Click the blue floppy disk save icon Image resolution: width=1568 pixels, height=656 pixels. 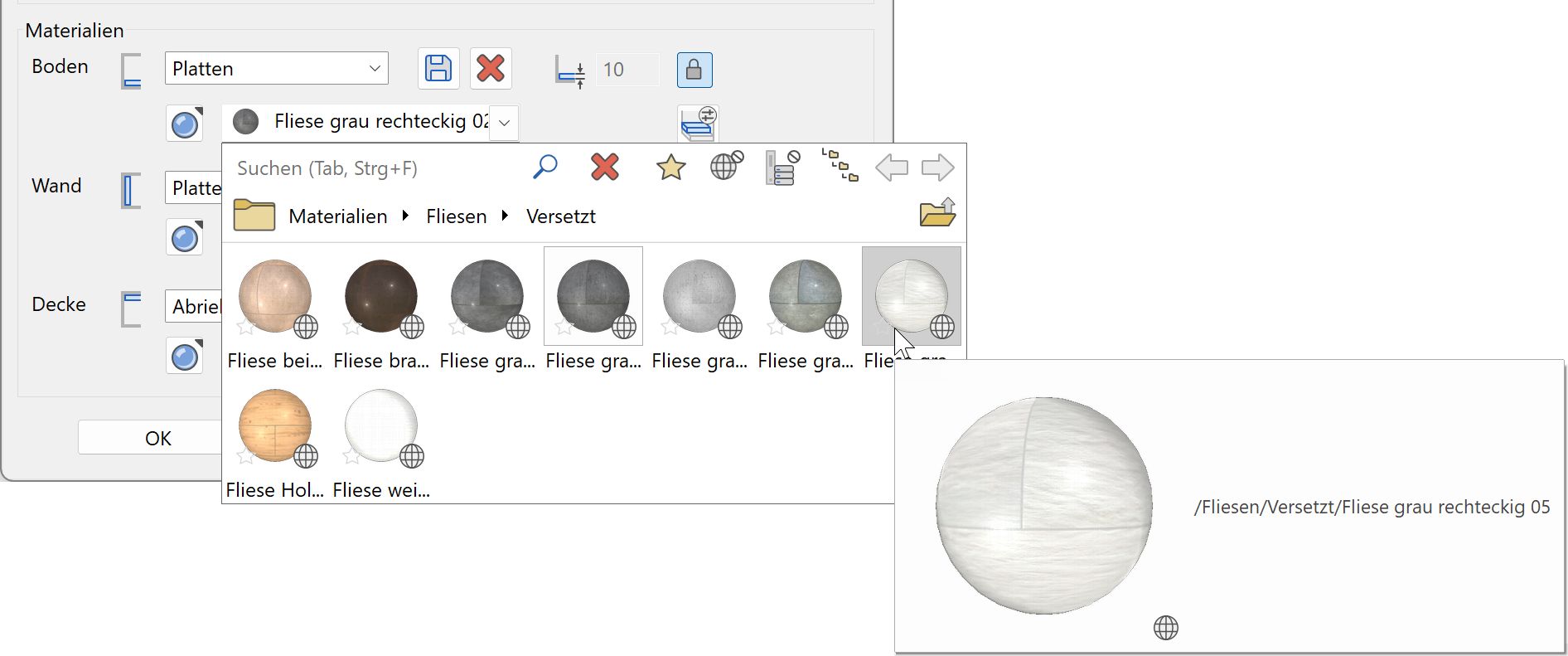click(438, 69)
